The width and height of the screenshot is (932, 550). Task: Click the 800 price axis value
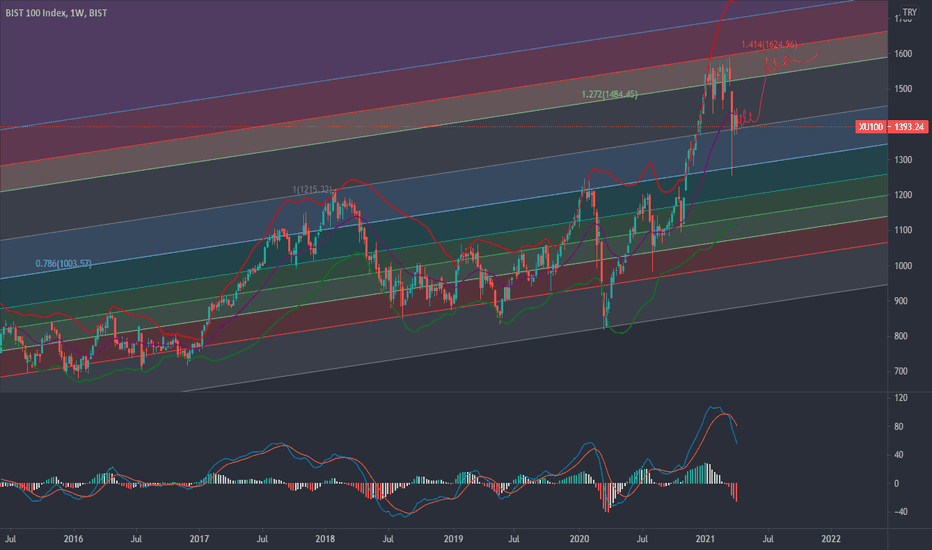pos(901,336)
